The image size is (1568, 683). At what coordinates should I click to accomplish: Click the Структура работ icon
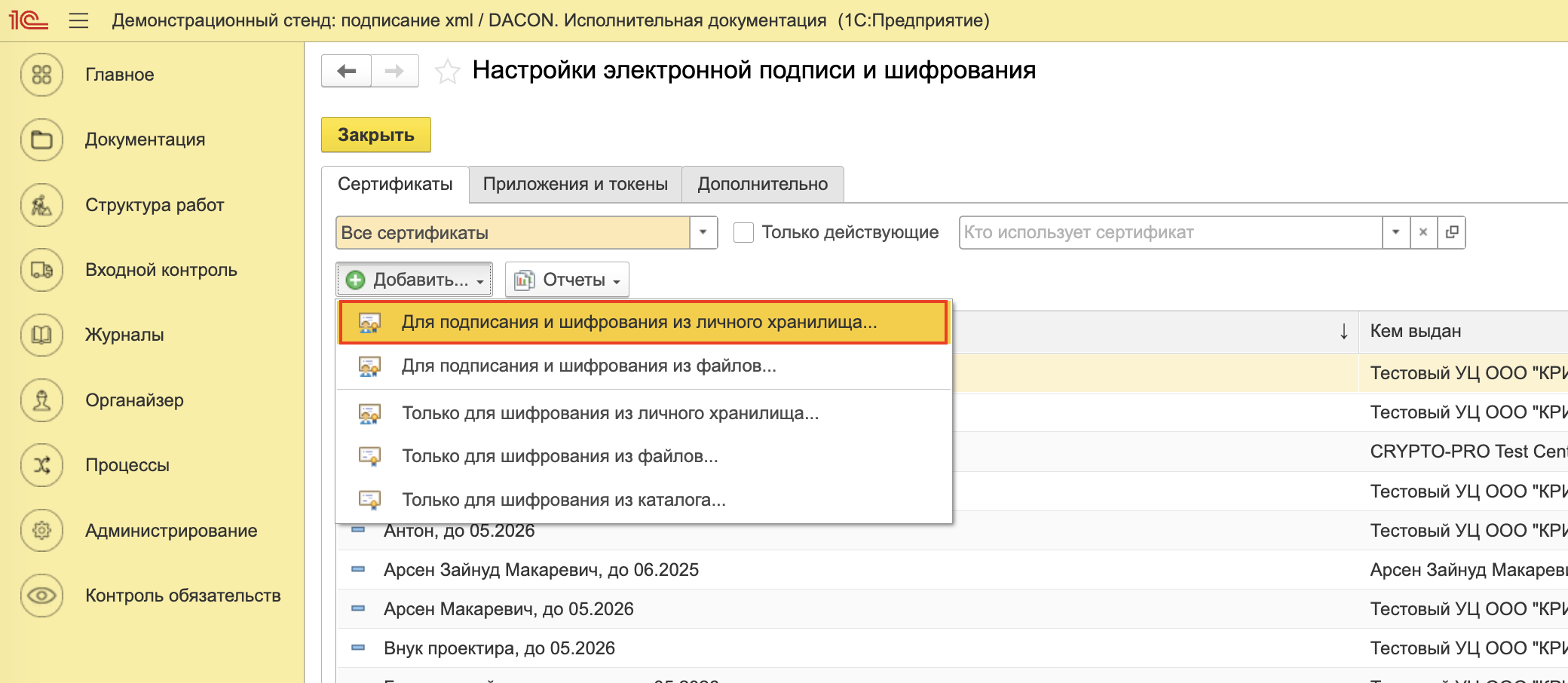click(x=41, y=205)
